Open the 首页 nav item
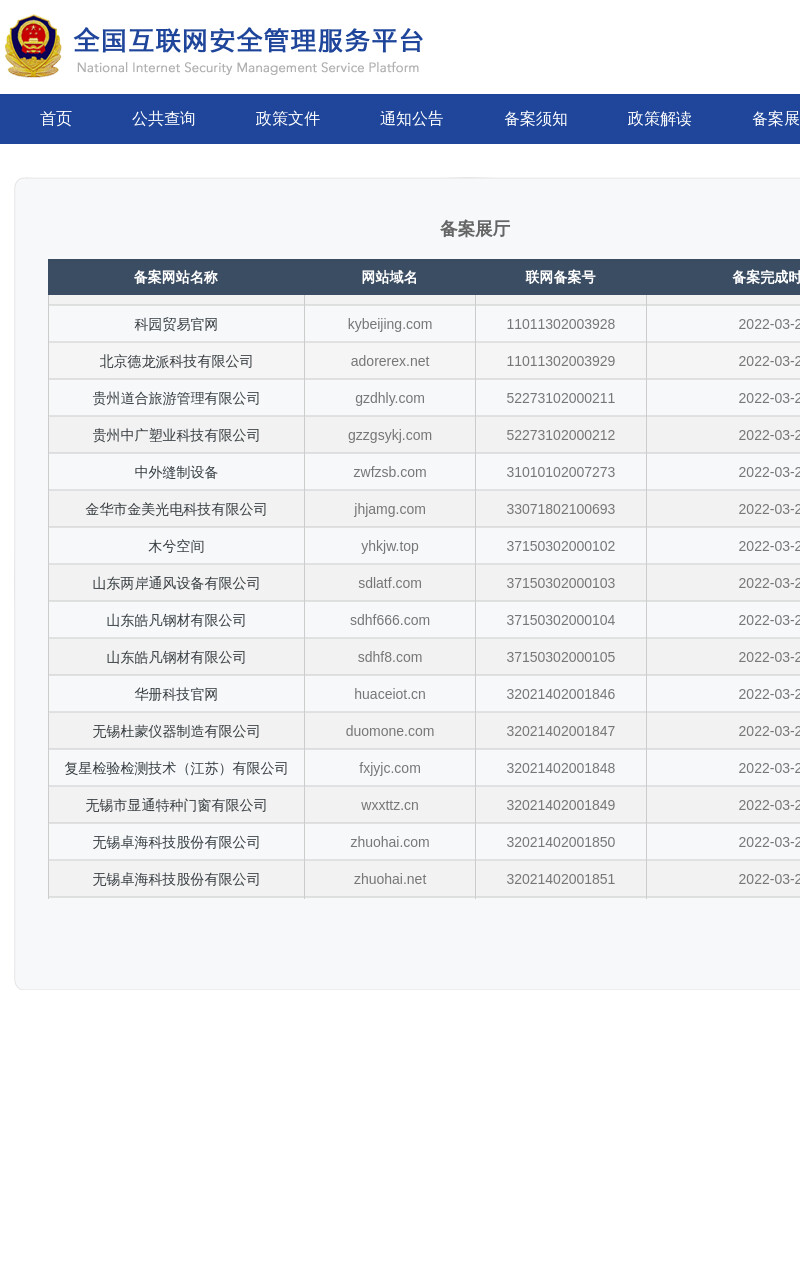 click(x=56, y=119)
